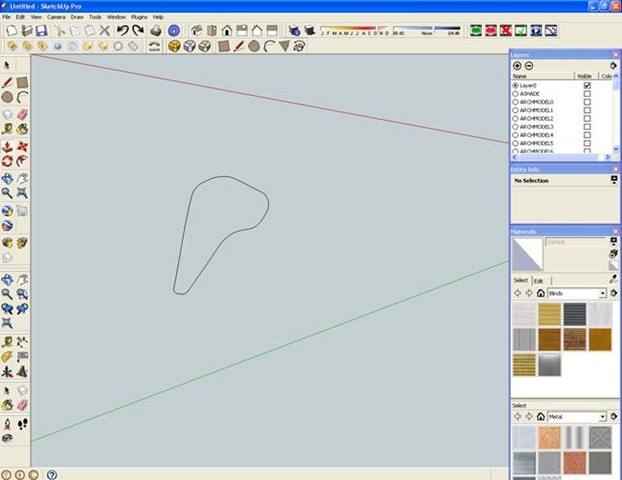Click the Visible column header in Layers
622x480 pixels.
[586, 76]
